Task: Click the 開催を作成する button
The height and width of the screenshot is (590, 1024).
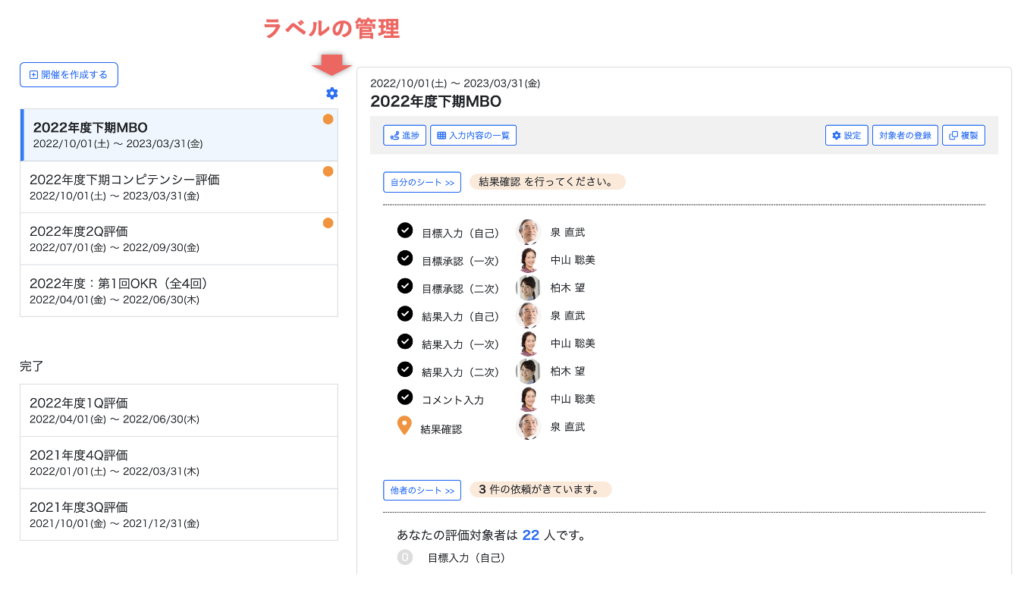Action: pyautogui.click(x=69, y=74)
